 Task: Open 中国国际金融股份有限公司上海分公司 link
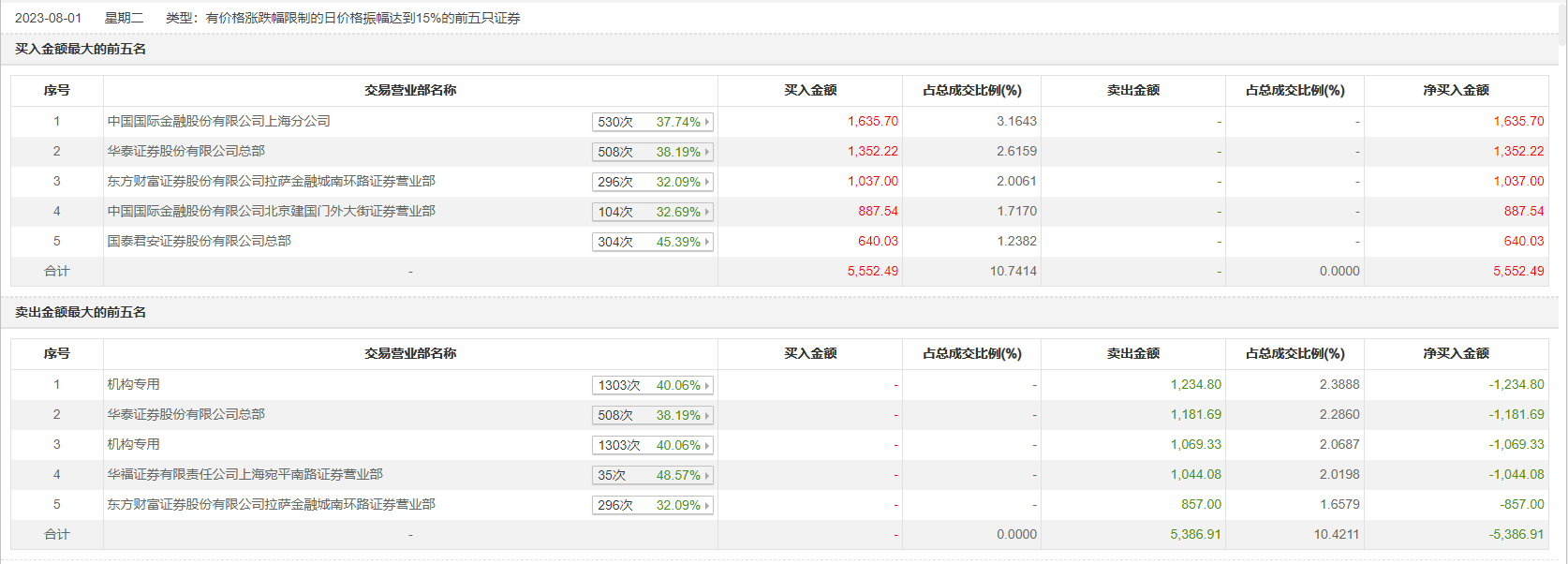click(218, 121)
